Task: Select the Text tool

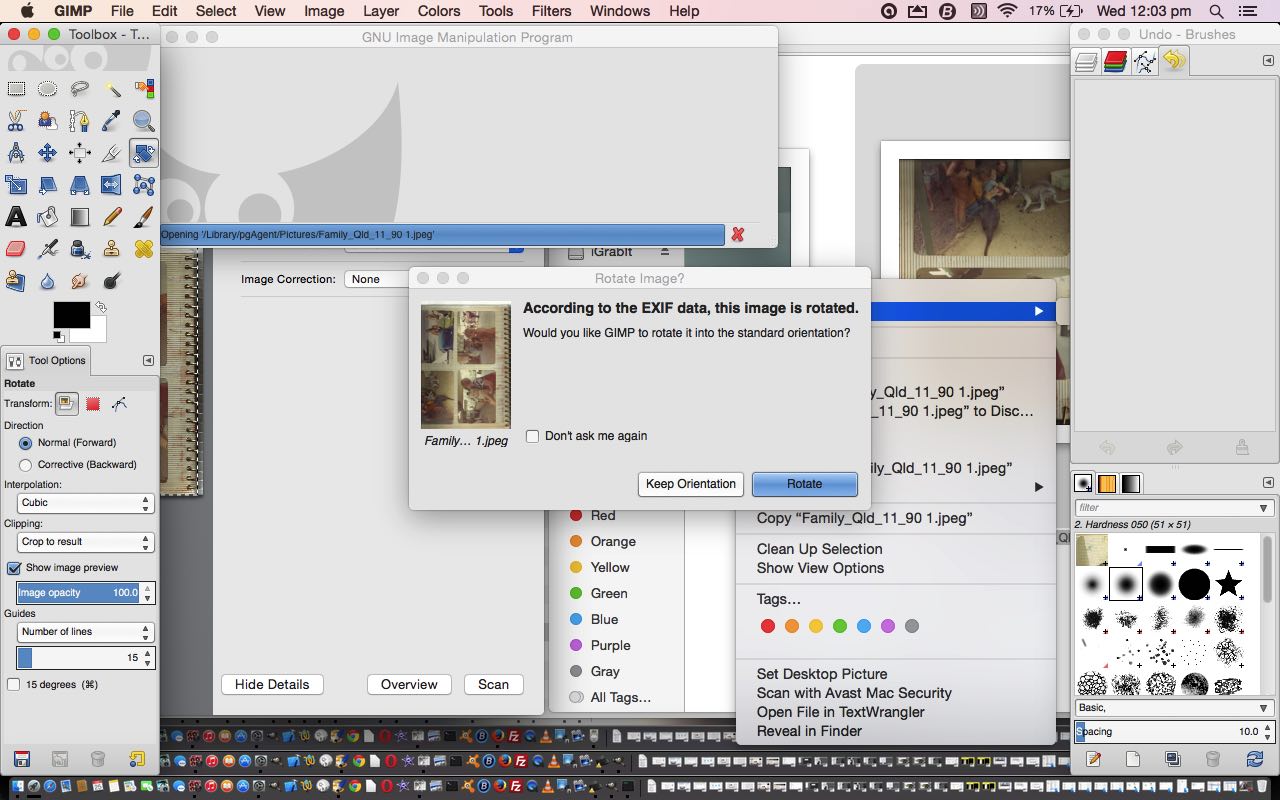Action: (16, 217)
